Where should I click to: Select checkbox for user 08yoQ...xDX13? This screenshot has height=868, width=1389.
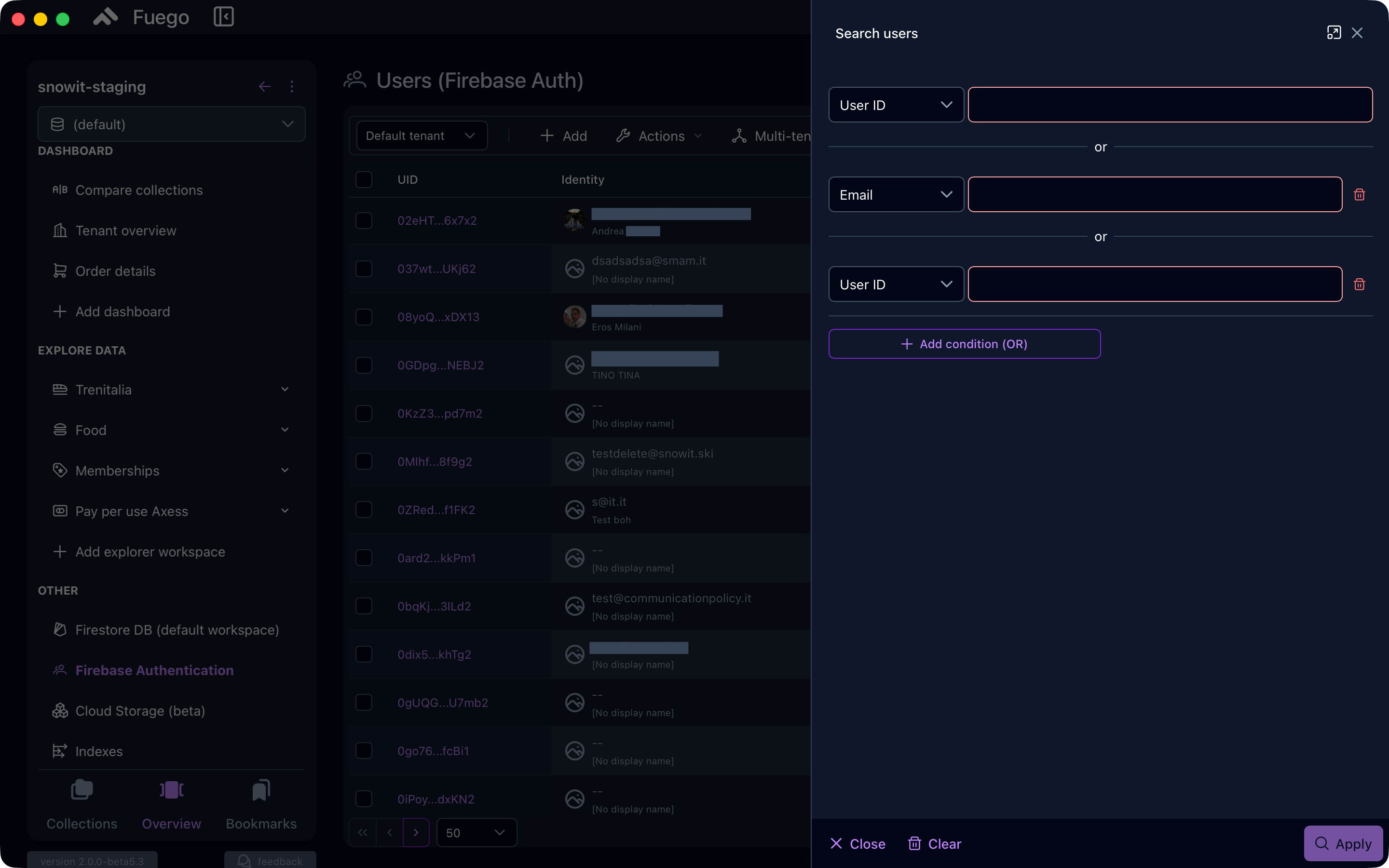(364, 317)
